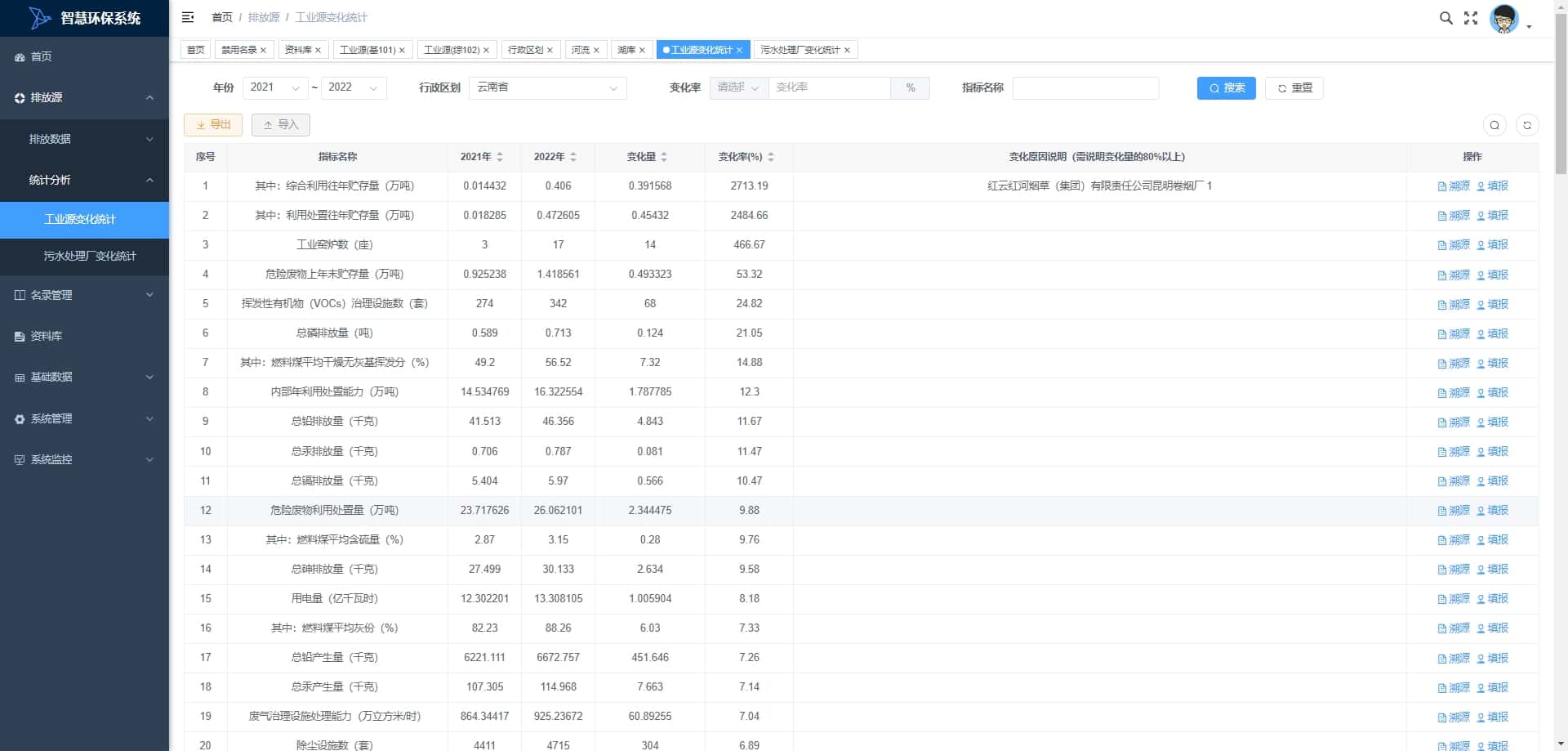This screenshot has height=751, width=1568.
Task: Click the user avatar picture
Action: tap(1503, 18)
